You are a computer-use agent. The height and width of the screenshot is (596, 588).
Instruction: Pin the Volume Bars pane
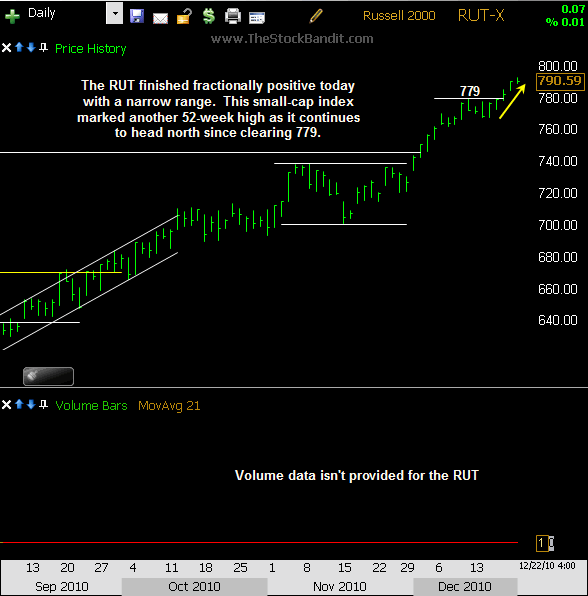(44, 404)
